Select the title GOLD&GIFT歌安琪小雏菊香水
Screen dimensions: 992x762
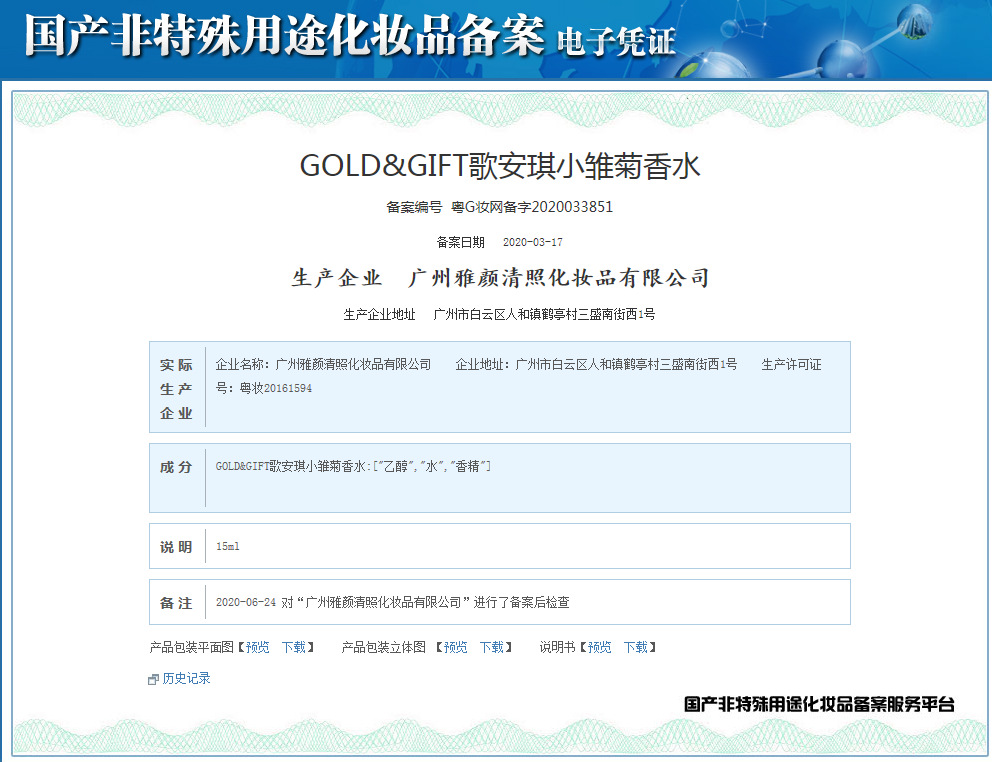pyautogui.click(x=500, y=166)
